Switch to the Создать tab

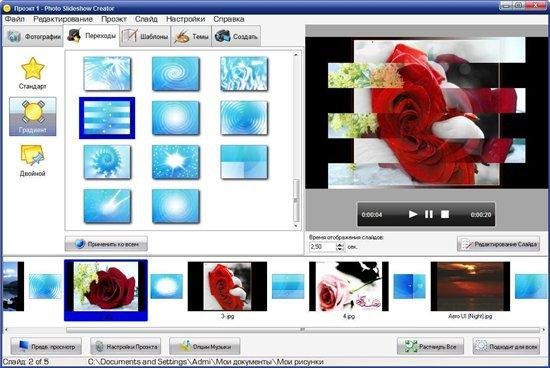236,36
